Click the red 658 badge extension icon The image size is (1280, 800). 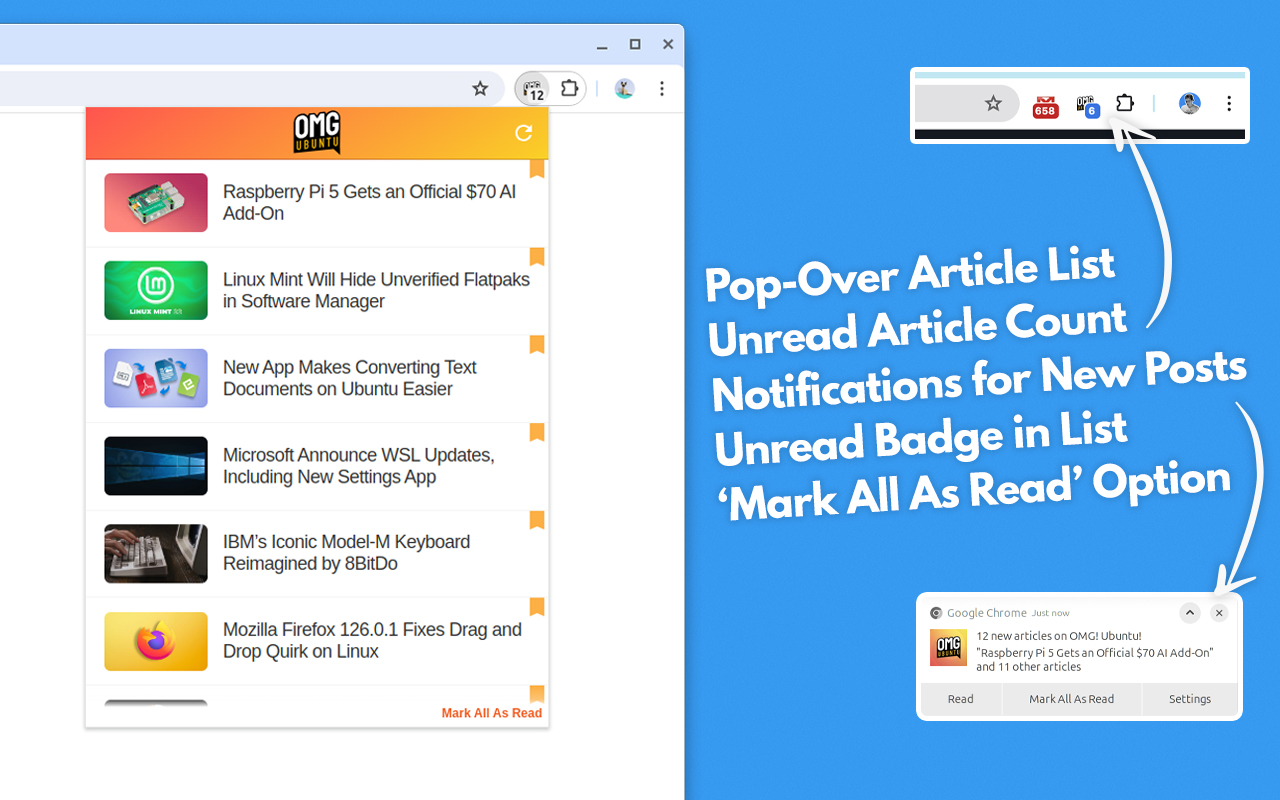(x=1046, y=106)
